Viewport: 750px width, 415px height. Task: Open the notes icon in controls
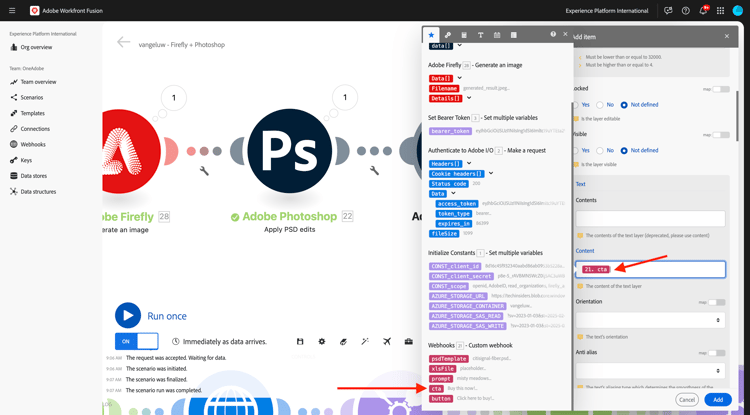343,341
